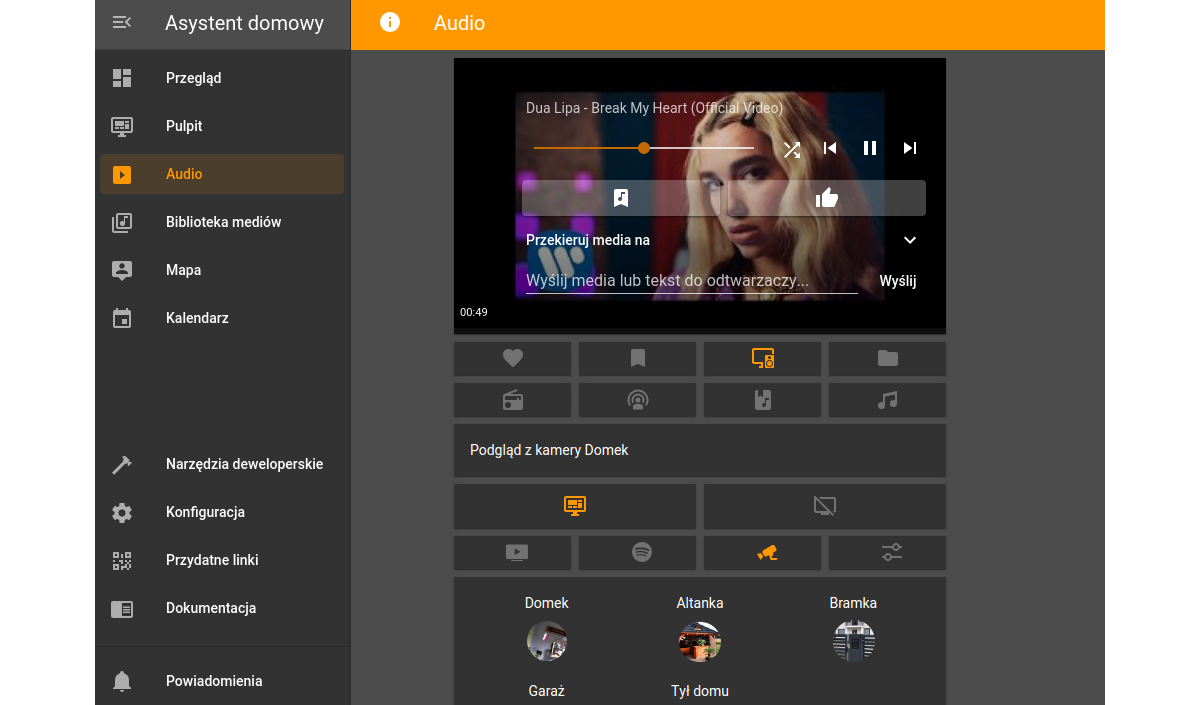The height and width of the screenshot is (705, 1200).
Task: Go to Pulpit in the sidebar
Action: [x=222, y=126]
